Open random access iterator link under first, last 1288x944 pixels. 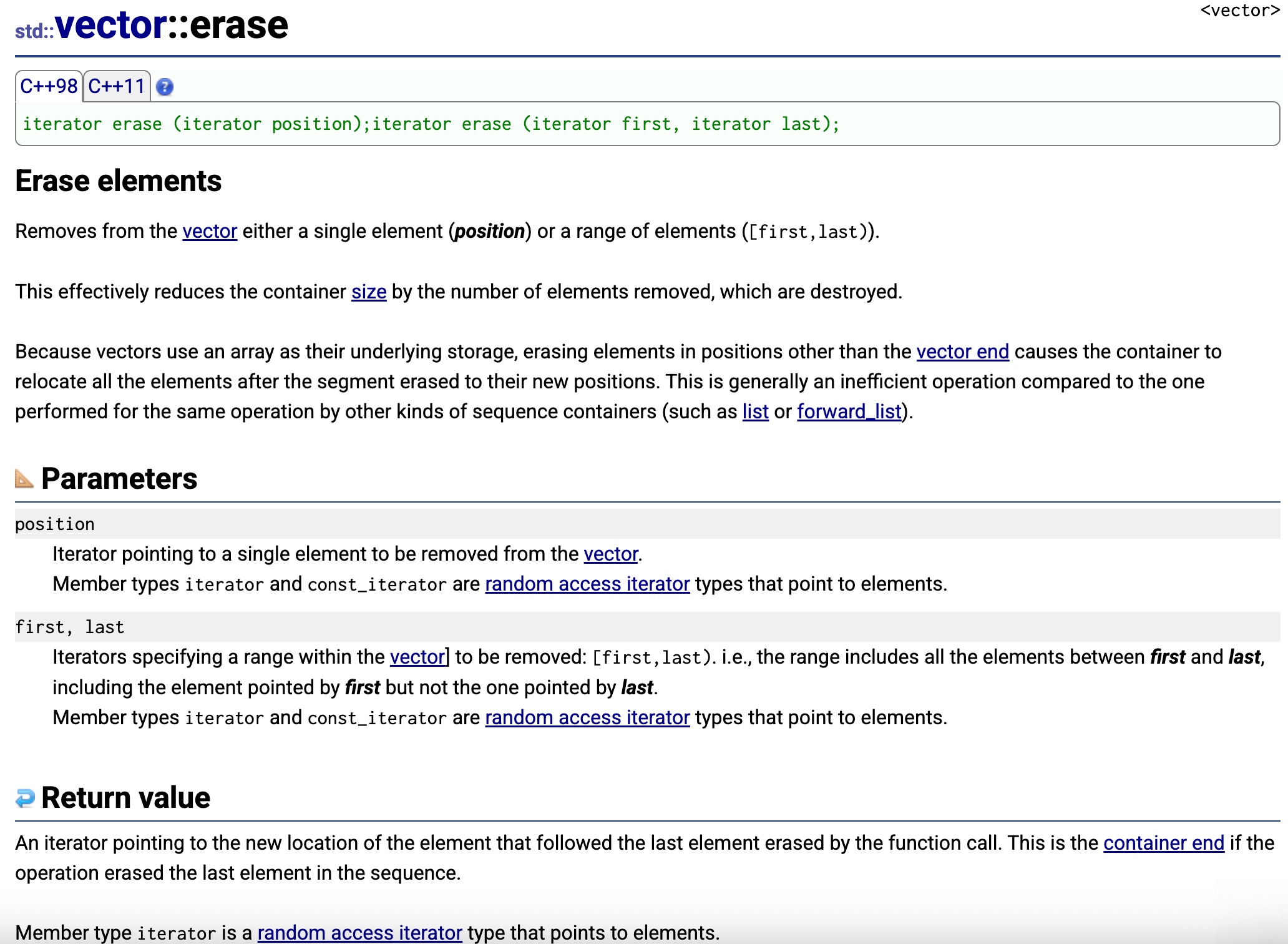(587, 718)
